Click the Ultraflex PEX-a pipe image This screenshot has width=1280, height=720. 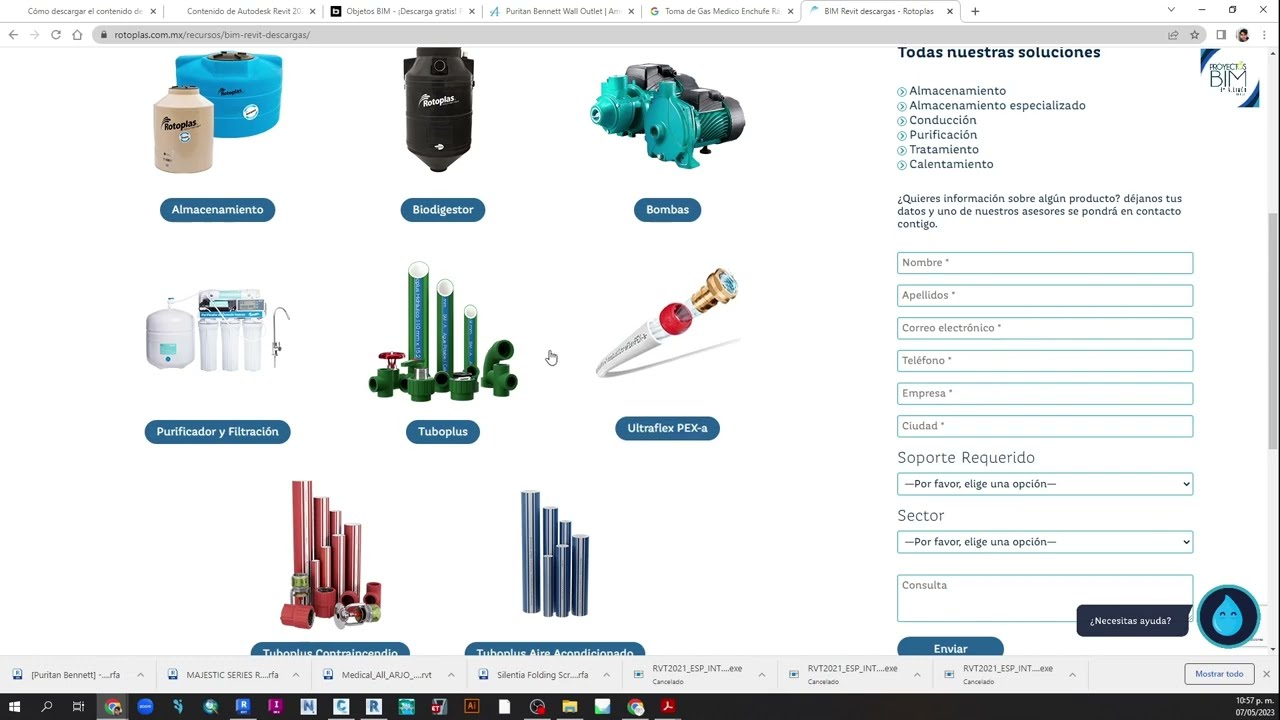pyautogui.click(x=667, y=322)
